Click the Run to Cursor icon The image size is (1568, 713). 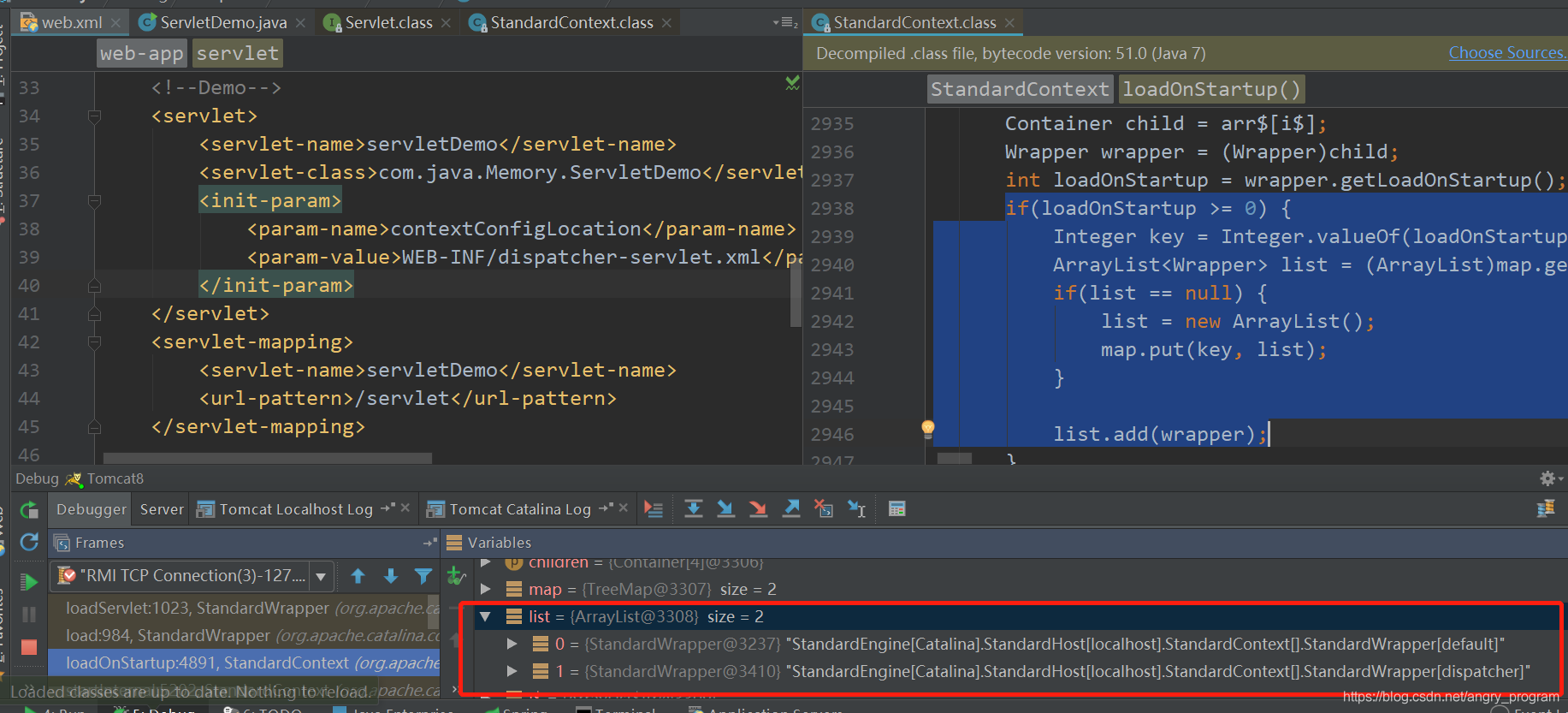pyautogui.click(x=856, y=509)
